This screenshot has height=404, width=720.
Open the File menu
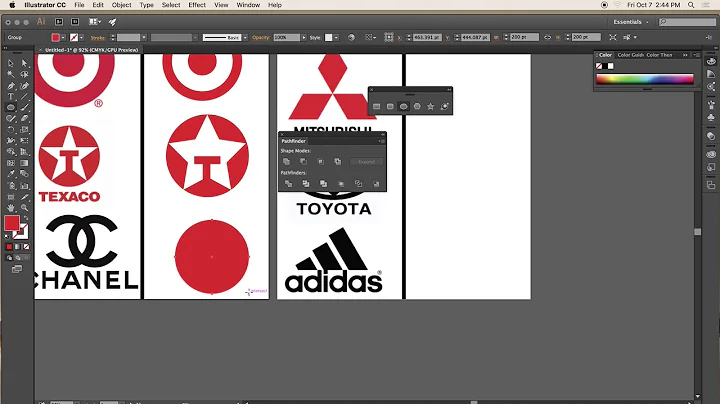coord(79,5)
